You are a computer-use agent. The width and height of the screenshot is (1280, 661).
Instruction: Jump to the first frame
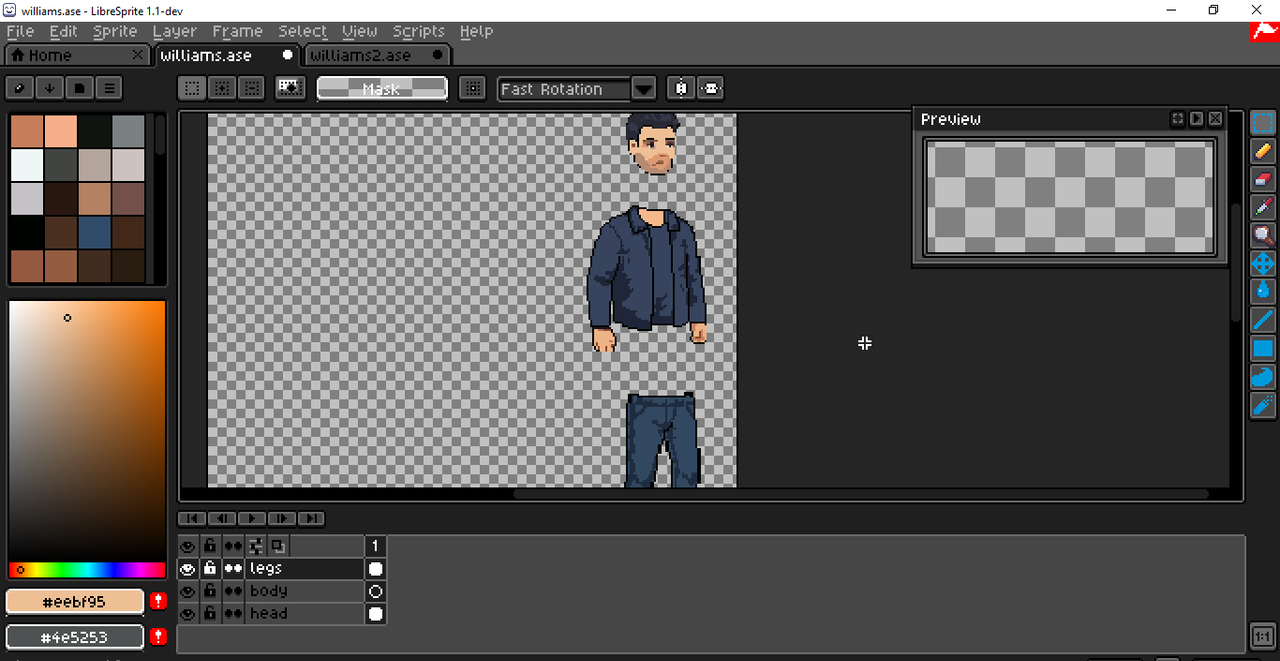pos(192,518)
